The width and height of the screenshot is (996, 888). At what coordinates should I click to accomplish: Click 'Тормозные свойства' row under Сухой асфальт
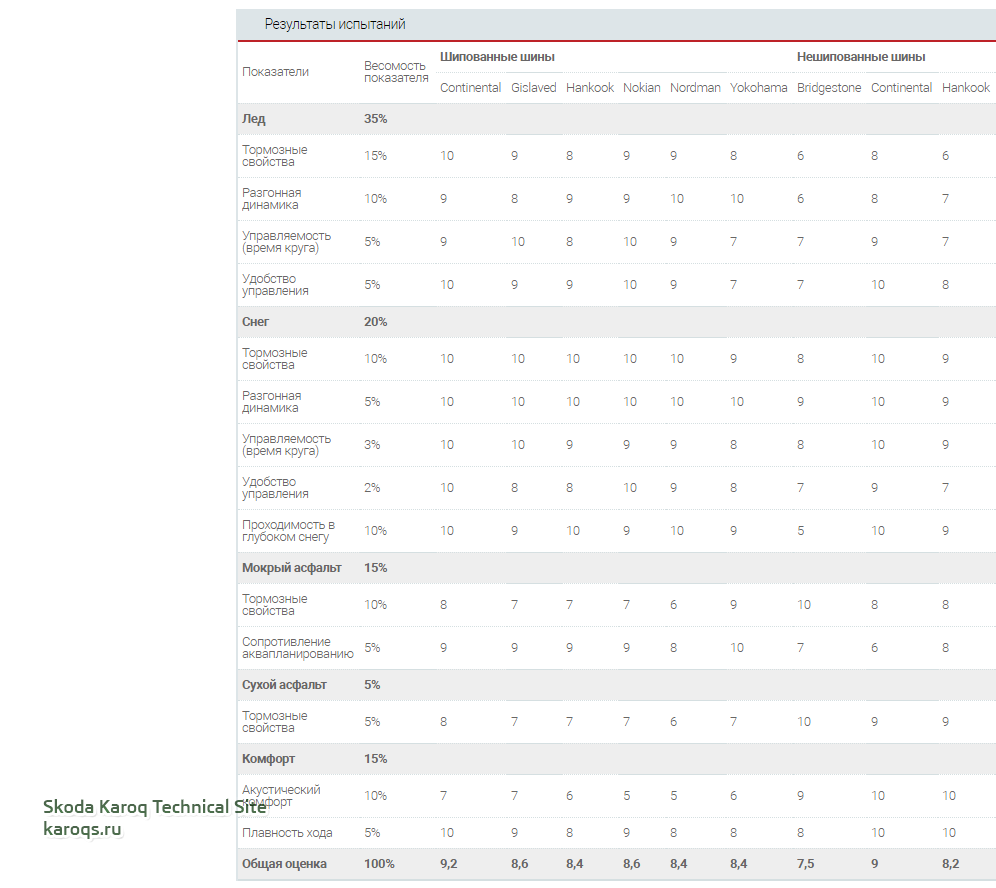[x=274, y=722]
